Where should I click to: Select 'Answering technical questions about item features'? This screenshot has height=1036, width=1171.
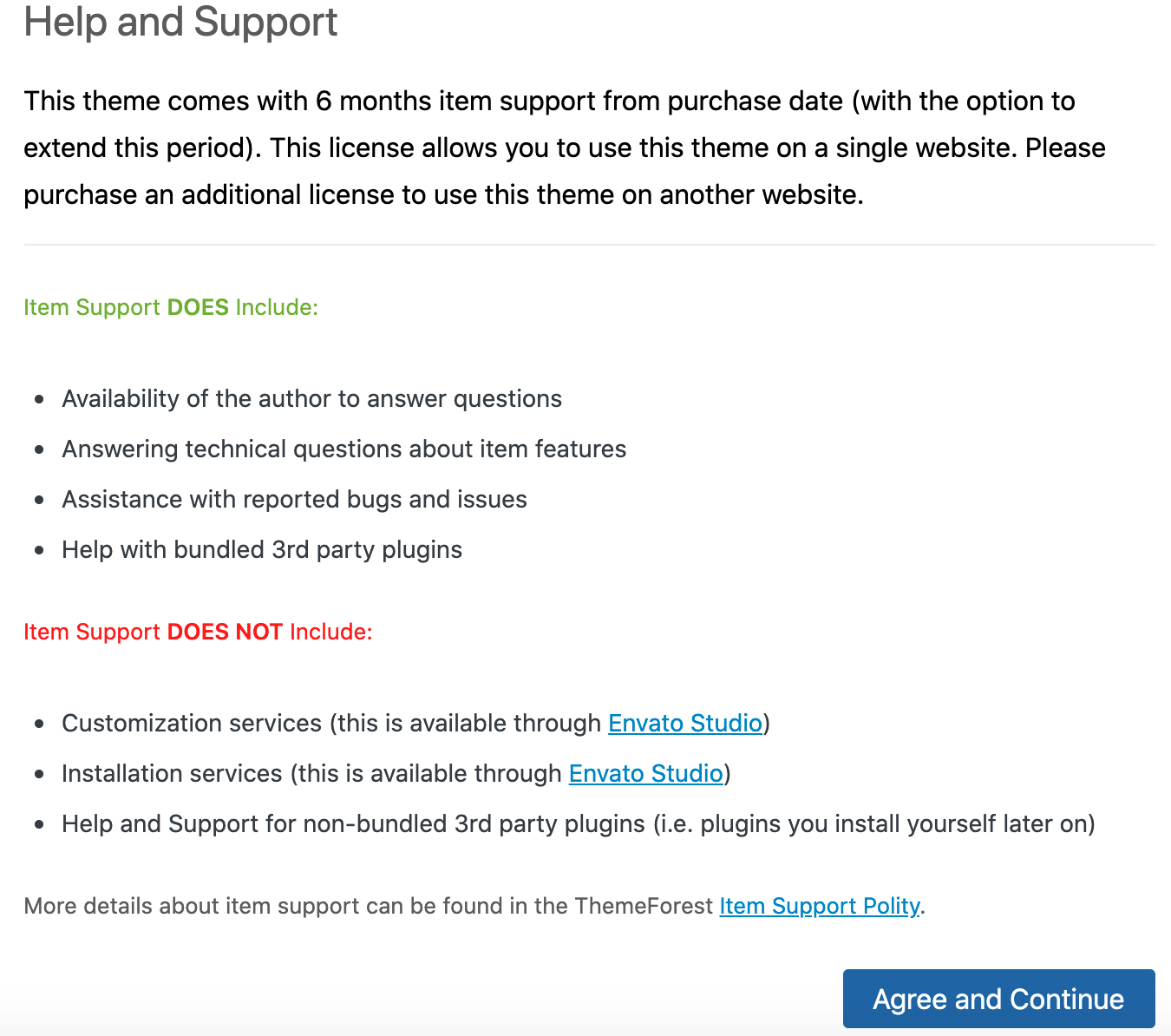coord(343,449)
